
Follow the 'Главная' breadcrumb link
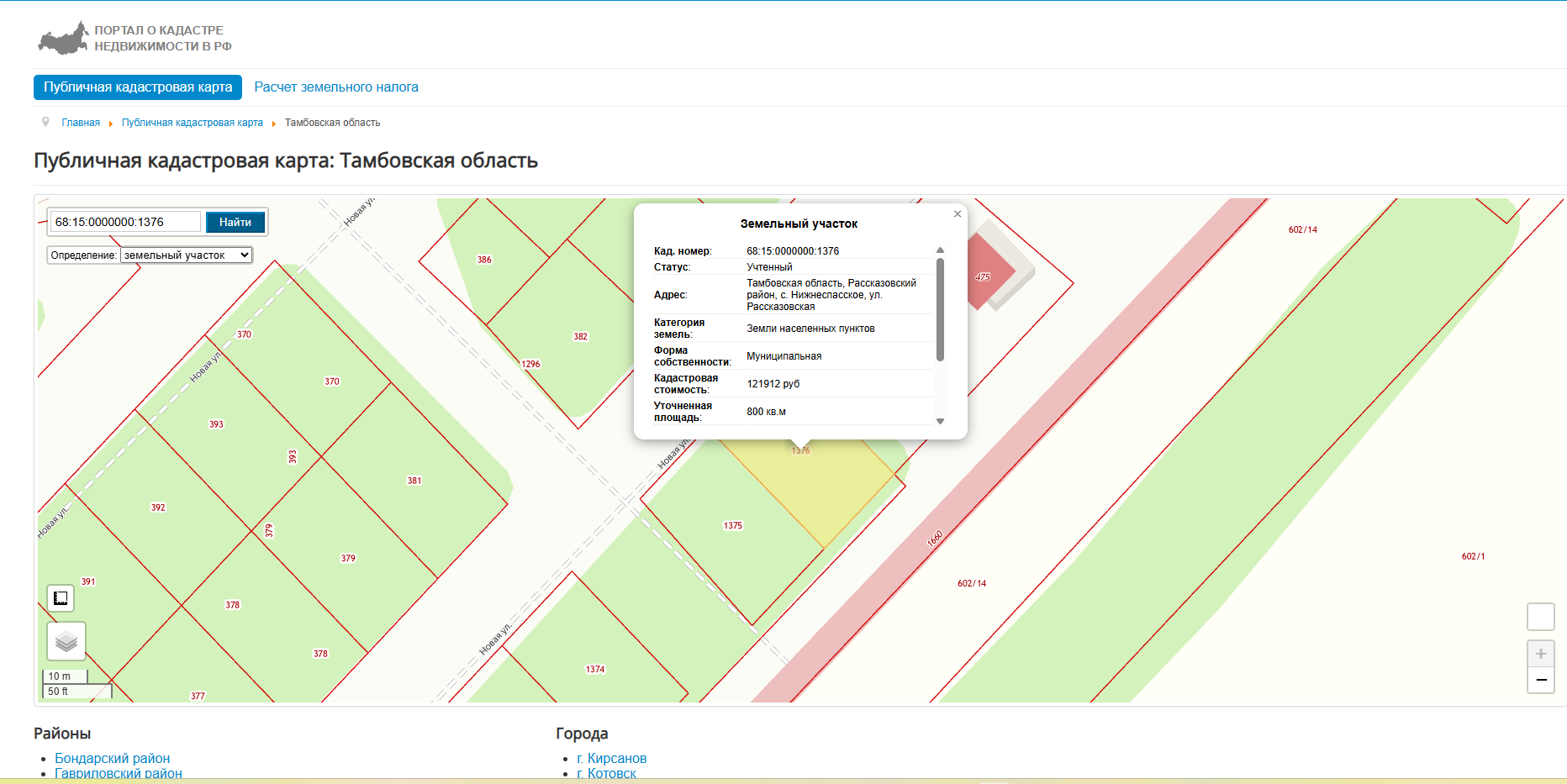pos(81,123)
